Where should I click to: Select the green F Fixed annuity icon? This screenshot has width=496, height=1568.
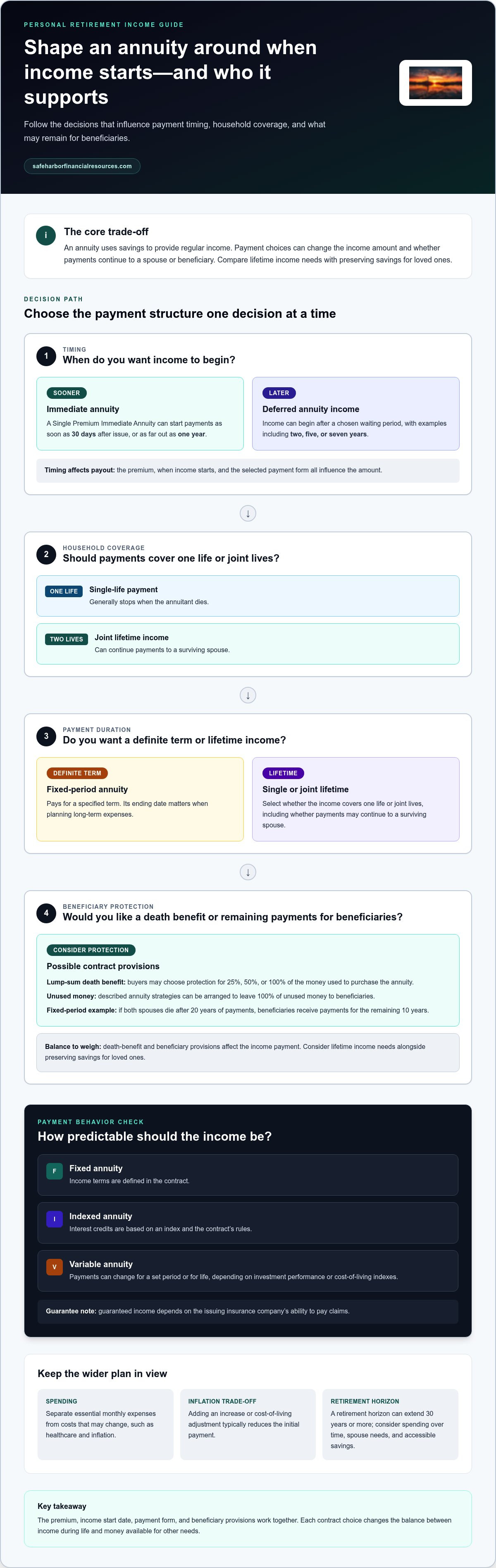click(54, 1171)
